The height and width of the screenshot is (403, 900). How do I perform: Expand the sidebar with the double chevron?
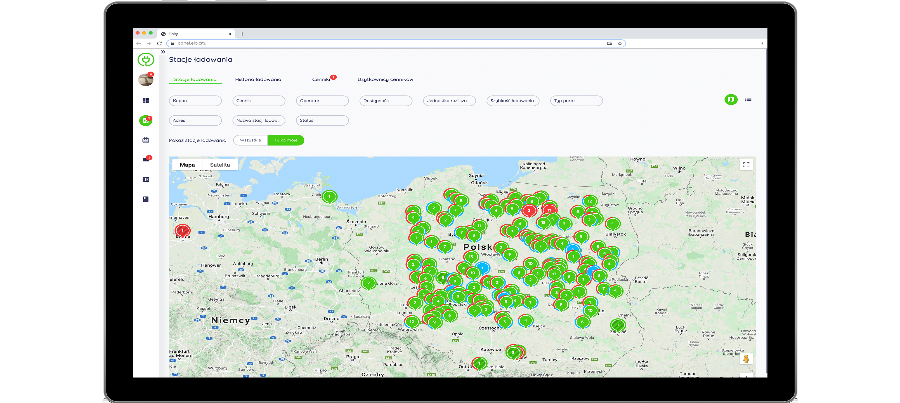tap(164, 52)
